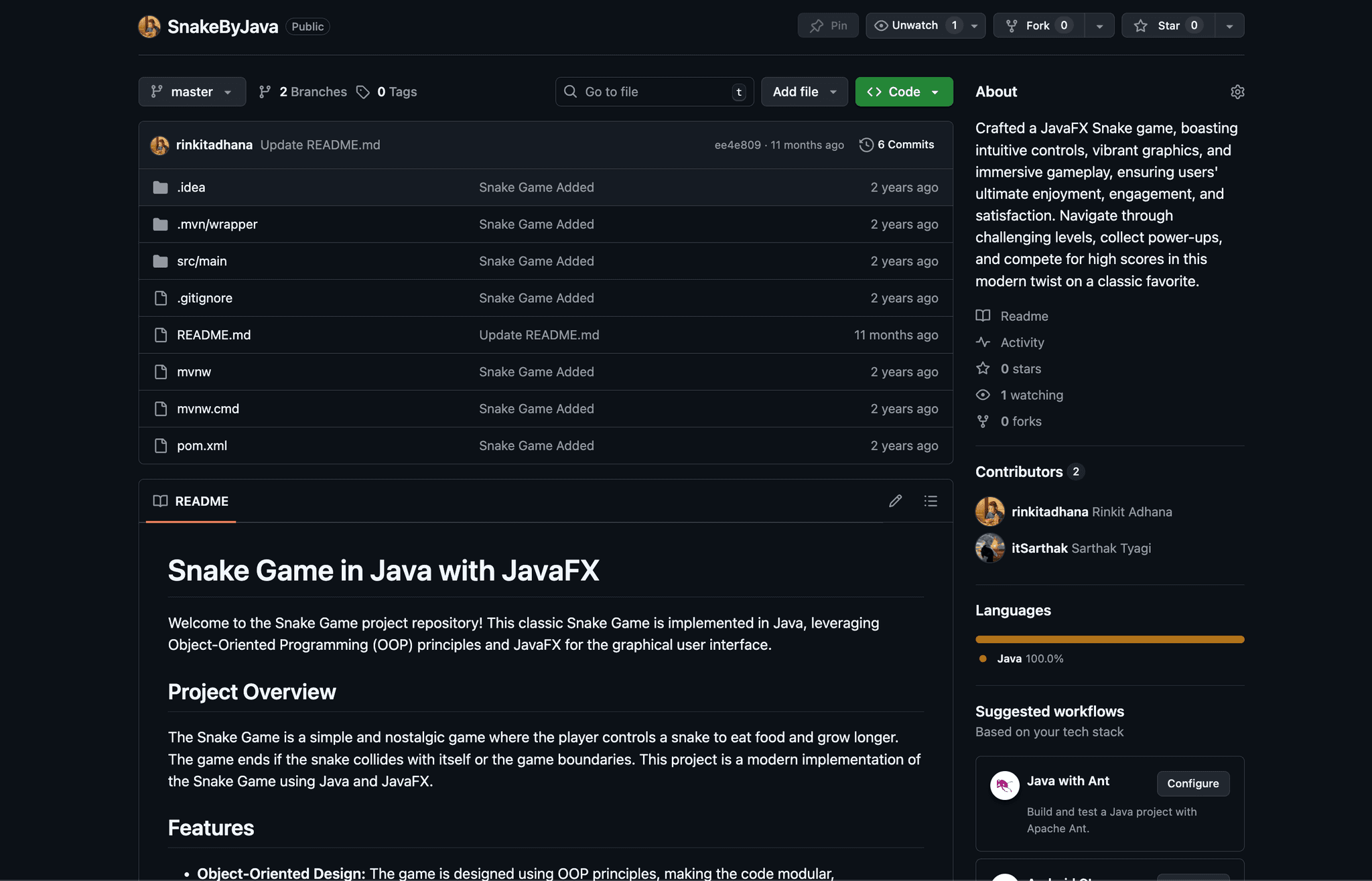
Task: Open the About settings gear icon
Action: (1237, 92)
